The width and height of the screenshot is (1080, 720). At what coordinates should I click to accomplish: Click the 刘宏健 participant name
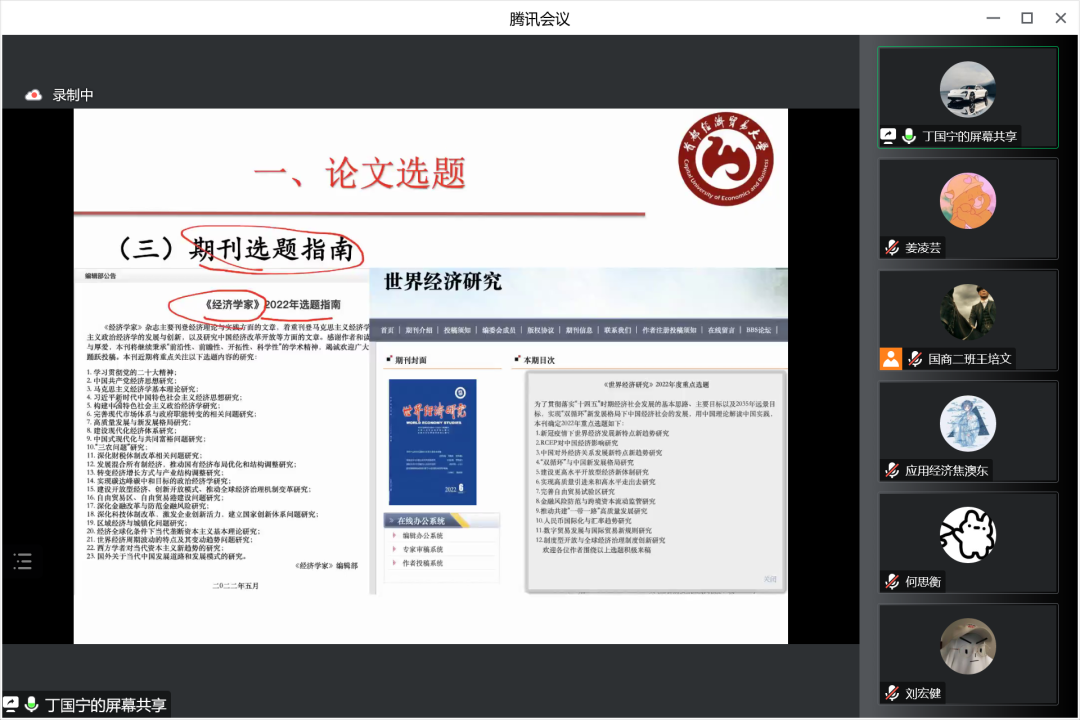[923, 693]
